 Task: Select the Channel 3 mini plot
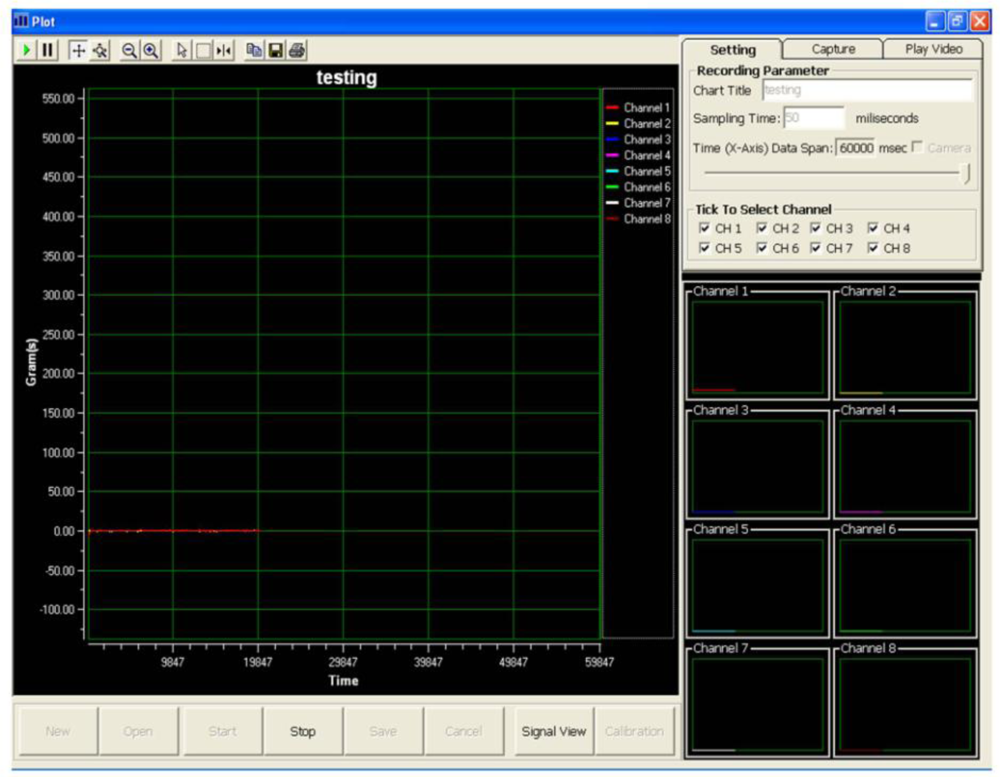click(757, 466)
